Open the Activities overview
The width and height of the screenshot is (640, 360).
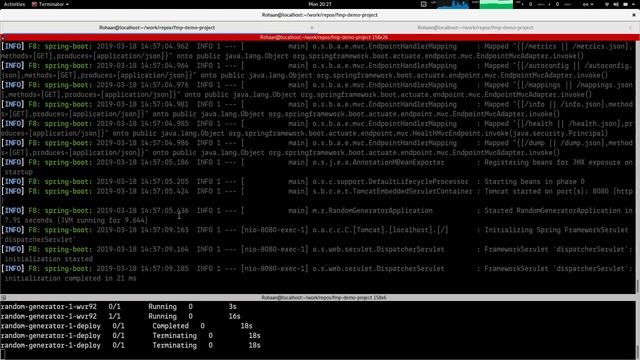click(x=14, y=4)
